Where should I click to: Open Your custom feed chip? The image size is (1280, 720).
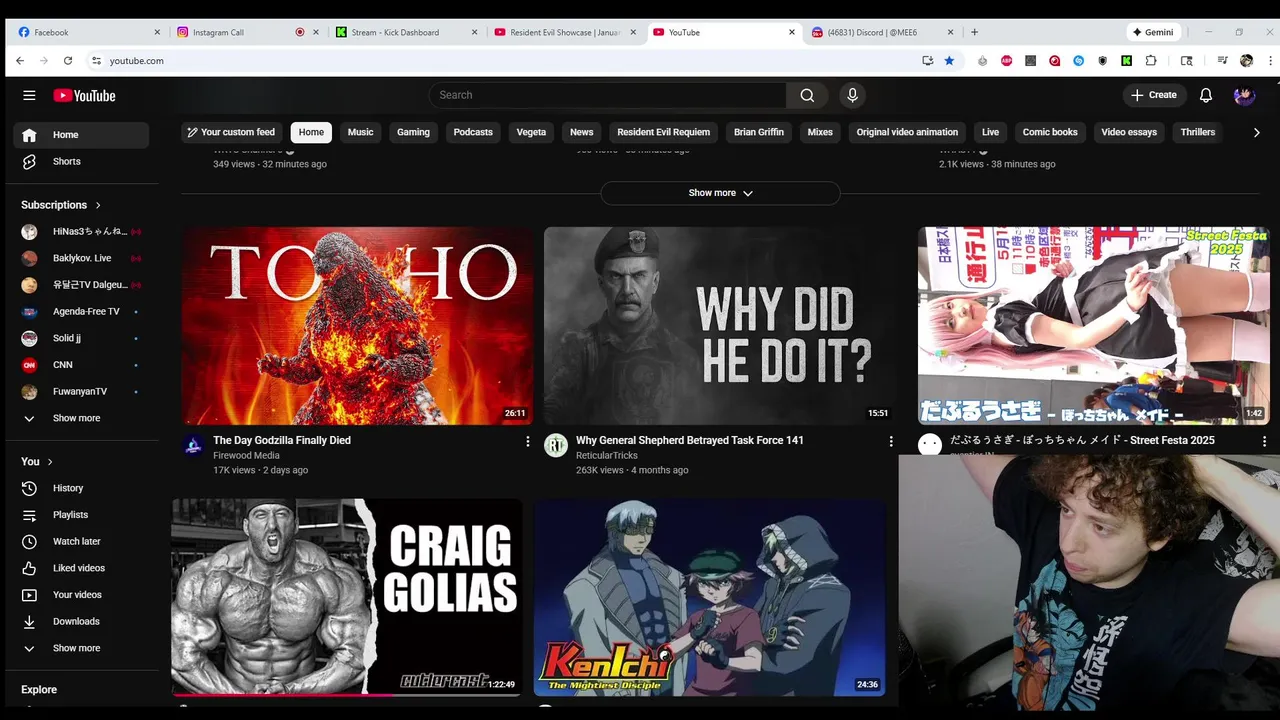[231, 132]
